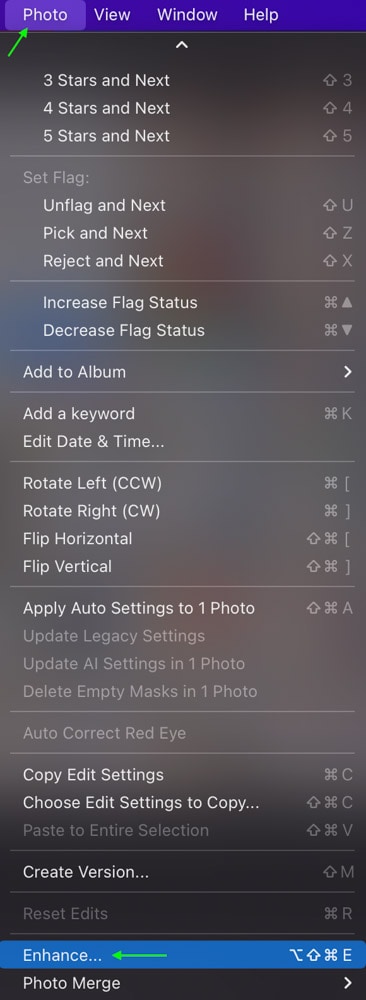Open the Window menu
The height and width of the screenshot is (1000, 366).
[187, 15]
